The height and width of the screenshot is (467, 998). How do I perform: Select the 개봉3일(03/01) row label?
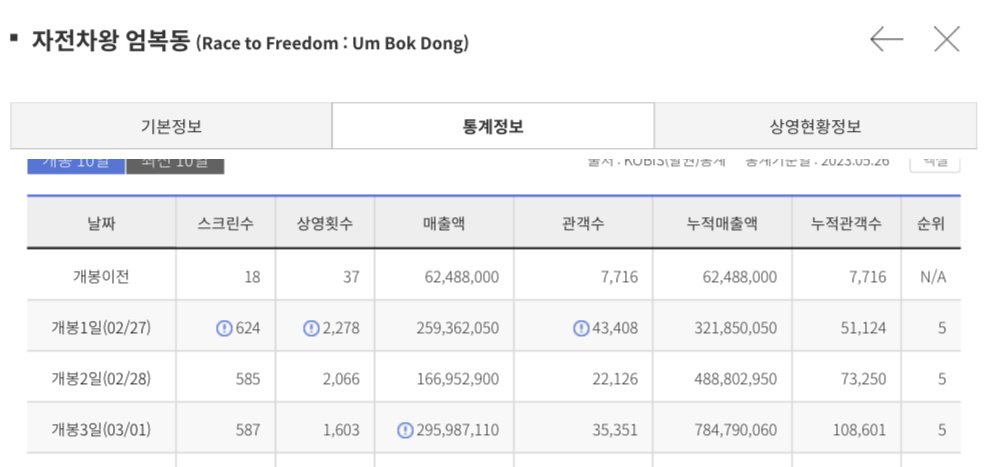pos(101,431)
